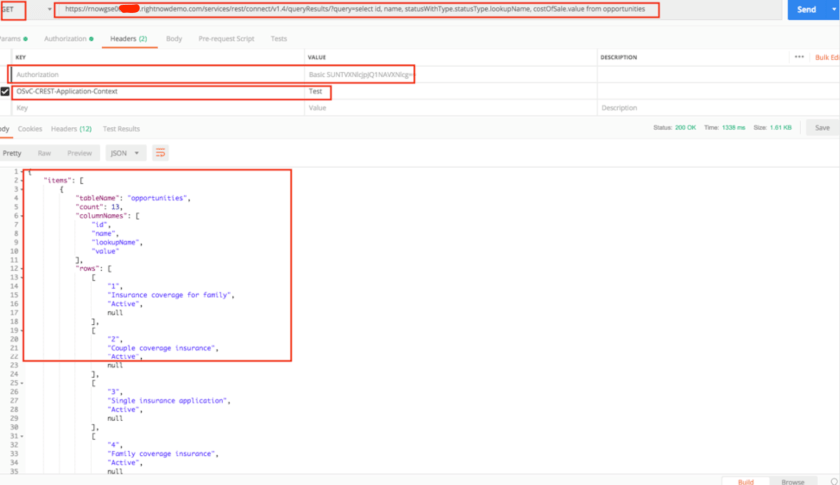Open the request Tests tab

278,38
